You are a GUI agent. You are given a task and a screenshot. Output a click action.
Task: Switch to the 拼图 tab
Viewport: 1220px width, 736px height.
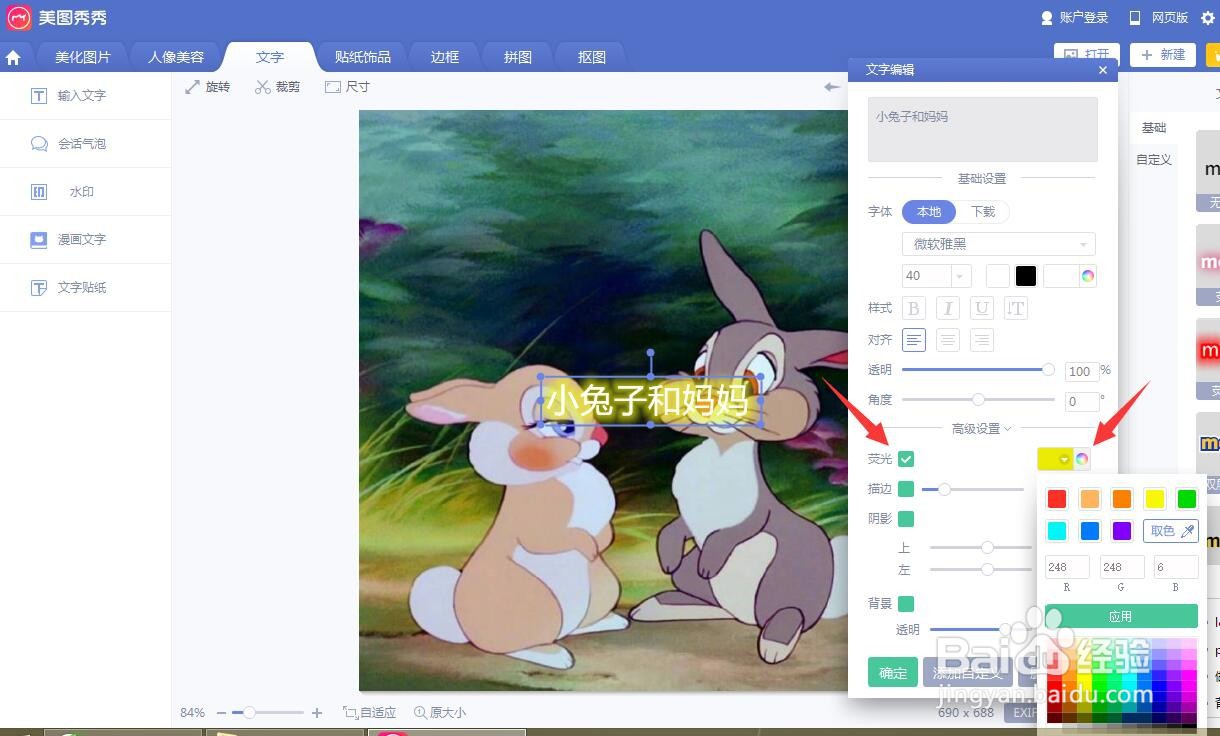518,57
